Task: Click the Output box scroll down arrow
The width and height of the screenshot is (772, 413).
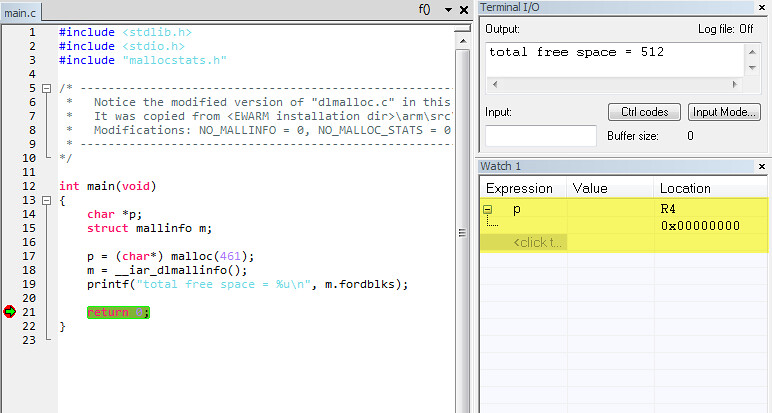Action: click(752, 68)
